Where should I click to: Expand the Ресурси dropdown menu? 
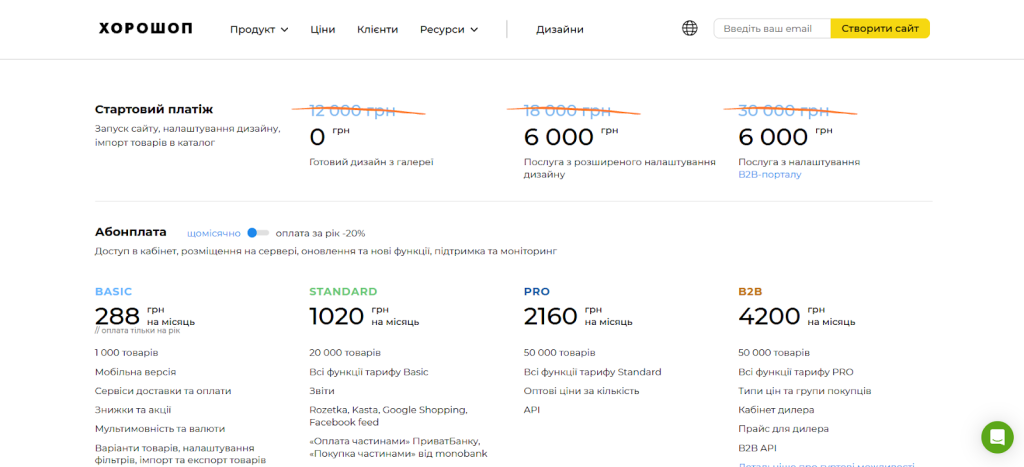pos(442,30)
